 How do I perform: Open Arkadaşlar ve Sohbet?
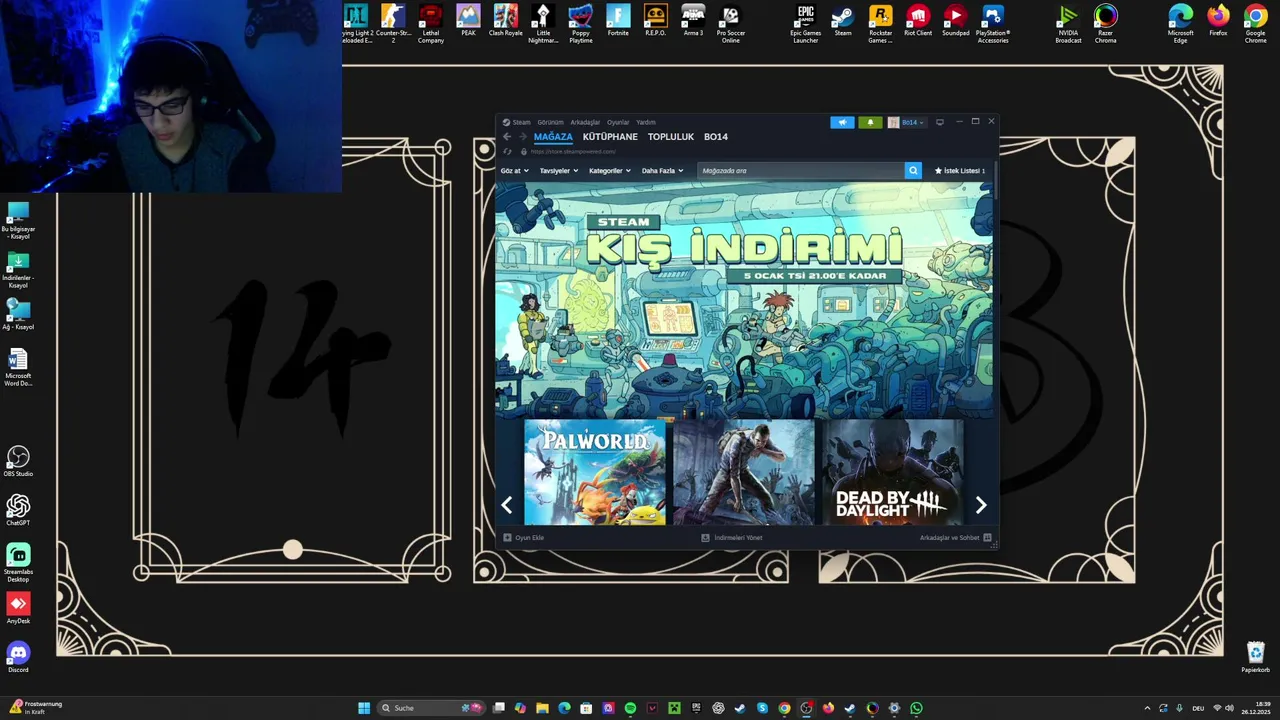click(x=955, y=538)
